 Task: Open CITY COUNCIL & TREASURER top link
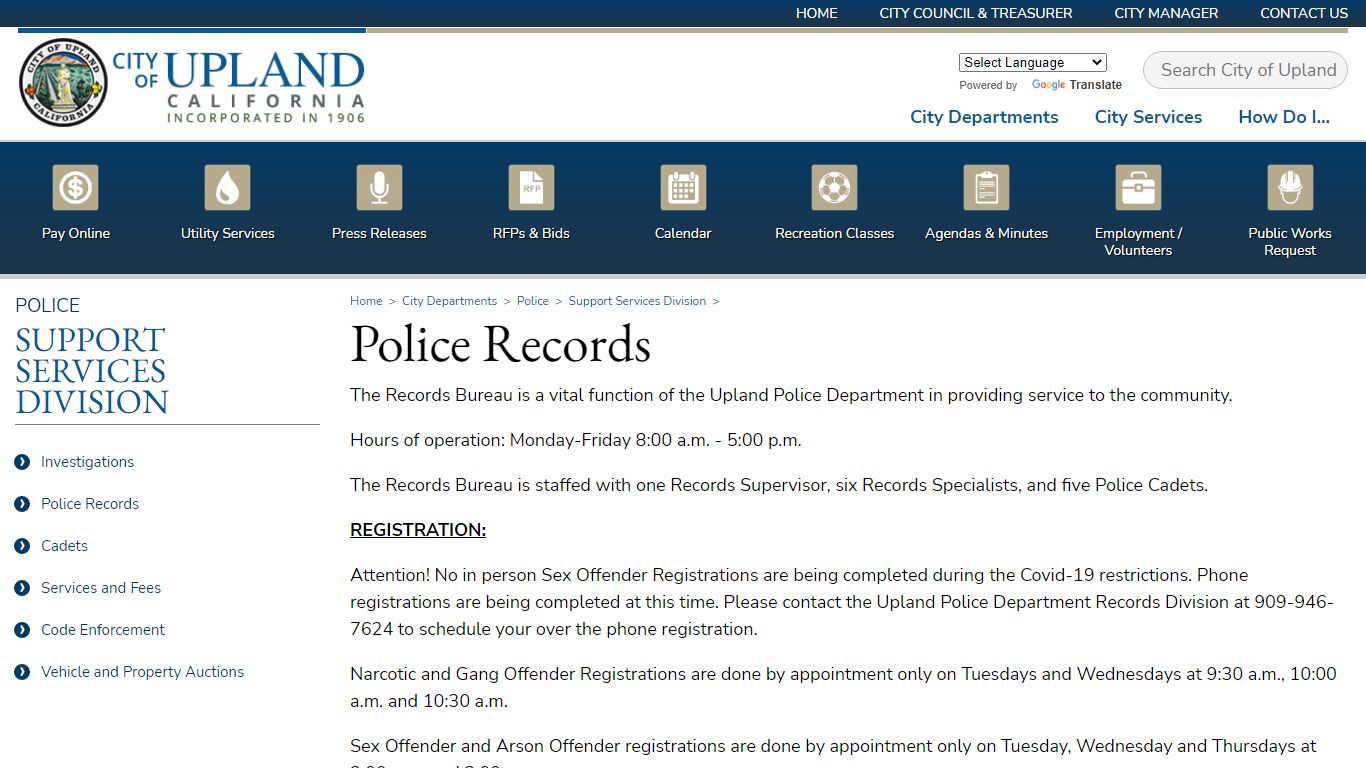tap(976, 13)
